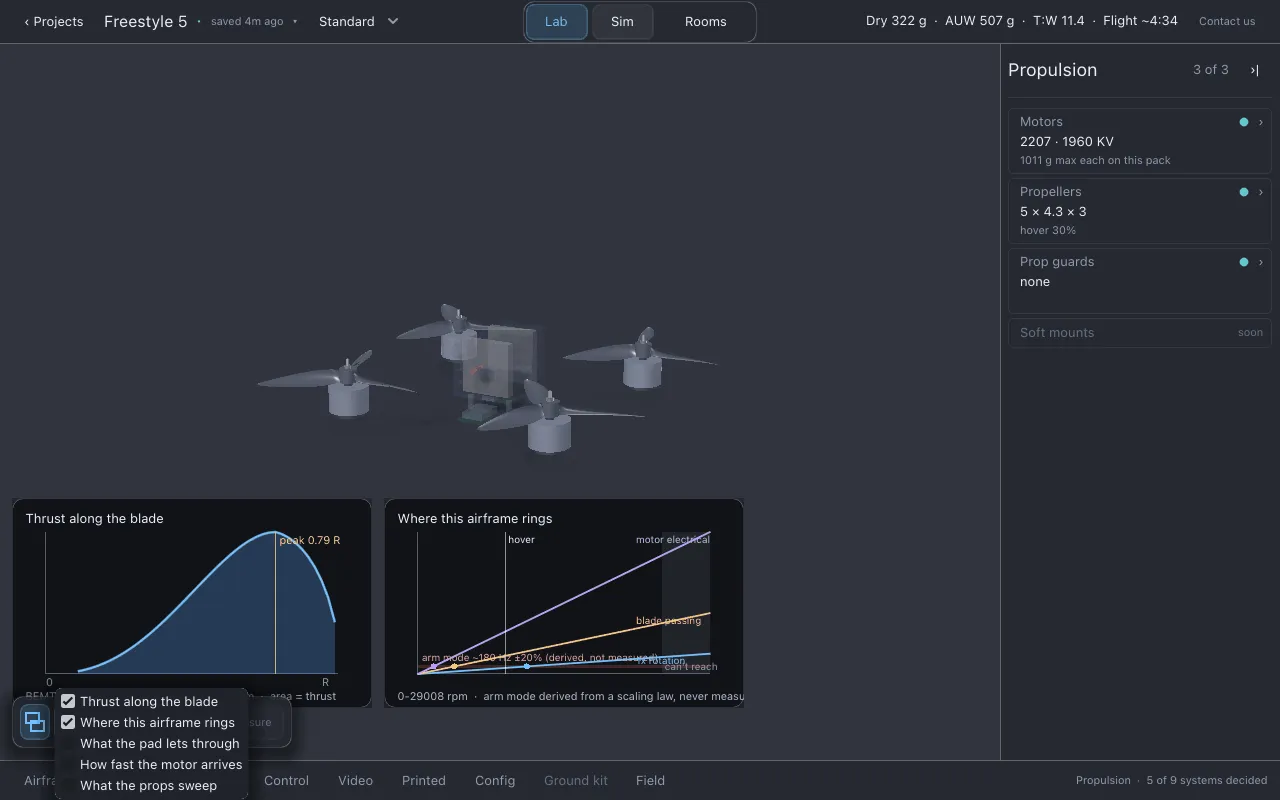Image resolution: width=1280 pixels, height=800 pixels.
Task: Open the Prop guards card chevron
Action: [1261, 262]
